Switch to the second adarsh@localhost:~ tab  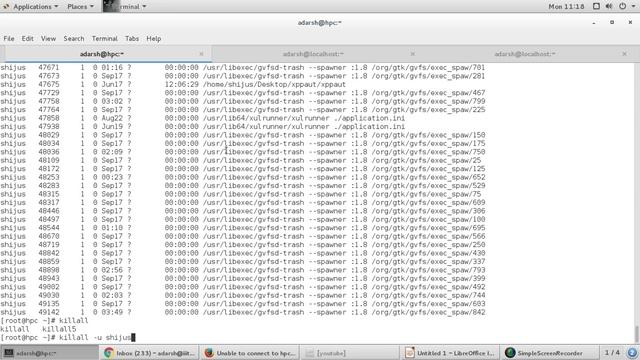313,54
